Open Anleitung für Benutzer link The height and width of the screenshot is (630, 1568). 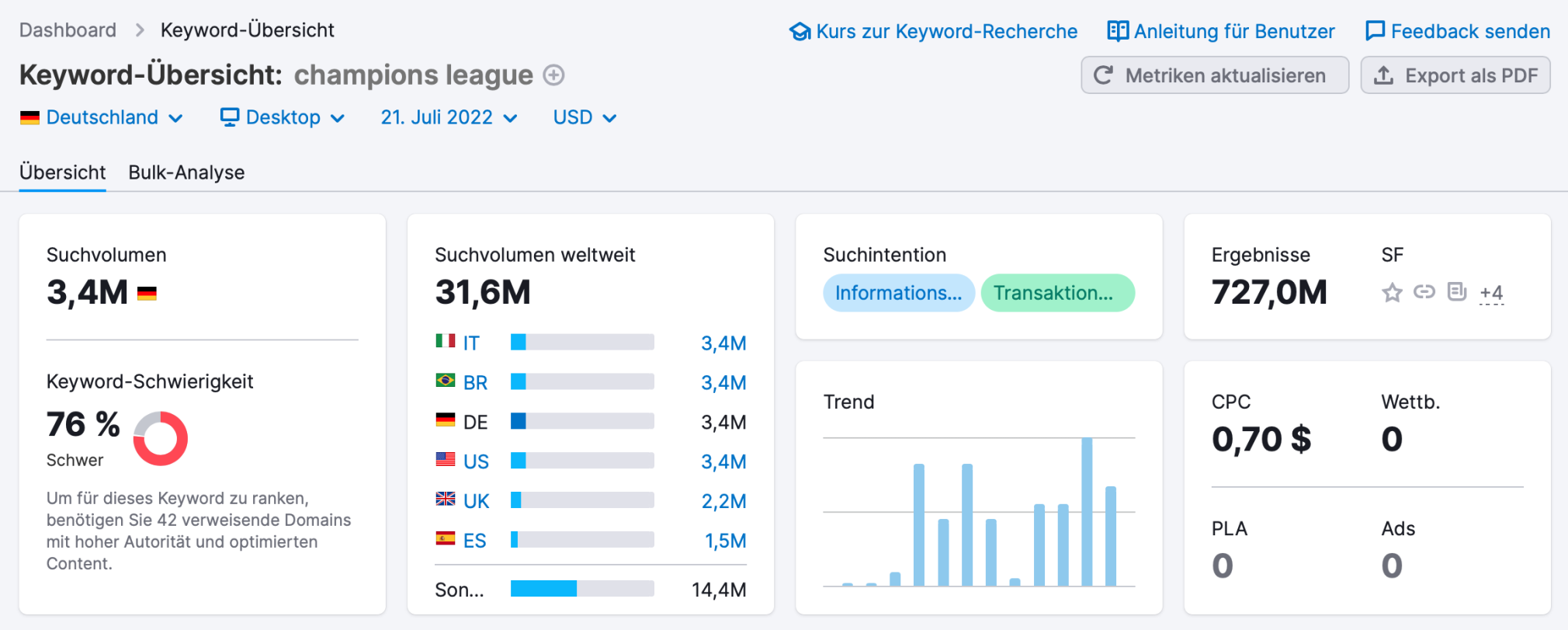pyautogui.click(x=1221, y=32)
